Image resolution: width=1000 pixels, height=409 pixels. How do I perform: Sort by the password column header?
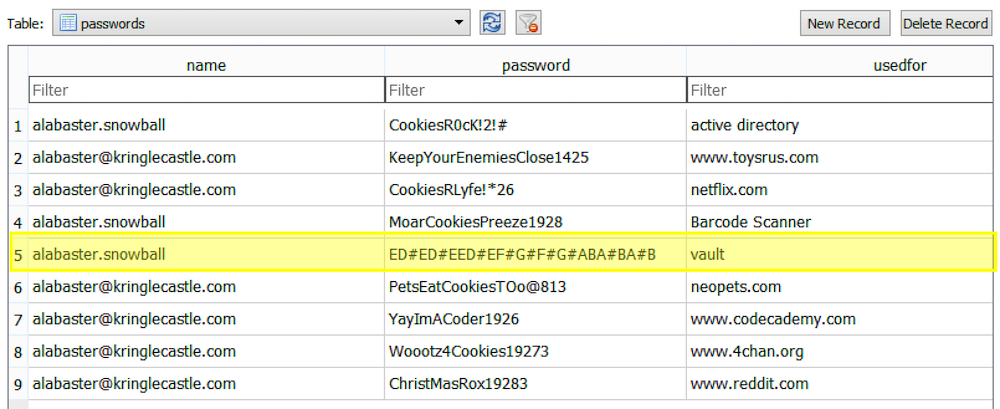(536, 65)
